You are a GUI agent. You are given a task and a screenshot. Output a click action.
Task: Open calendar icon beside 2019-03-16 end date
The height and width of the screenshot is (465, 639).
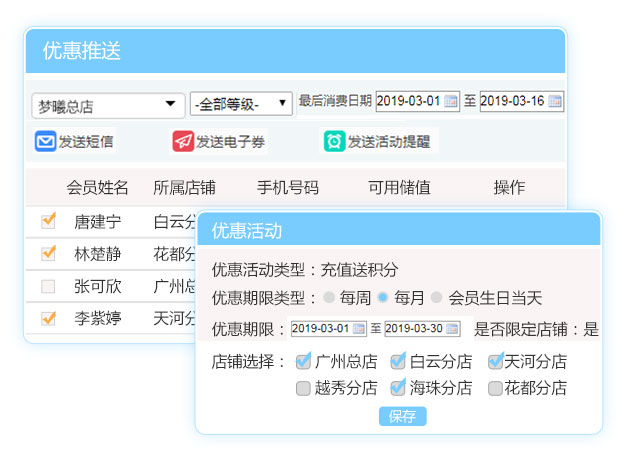point(555,101)
